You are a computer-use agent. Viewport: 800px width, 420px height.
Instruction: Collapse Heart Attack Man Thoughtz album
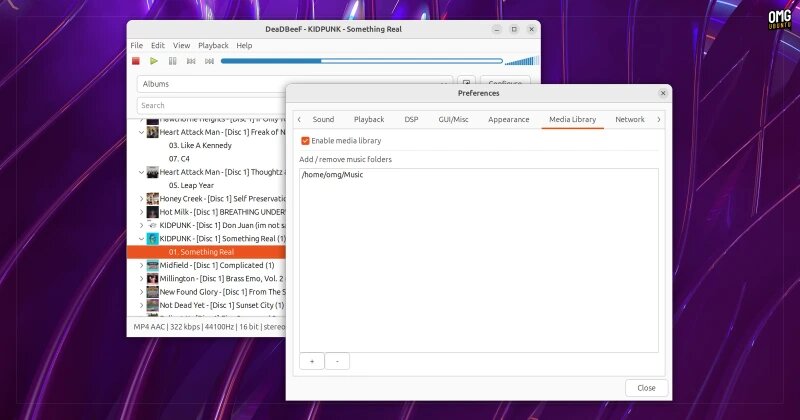pos(141,172)
